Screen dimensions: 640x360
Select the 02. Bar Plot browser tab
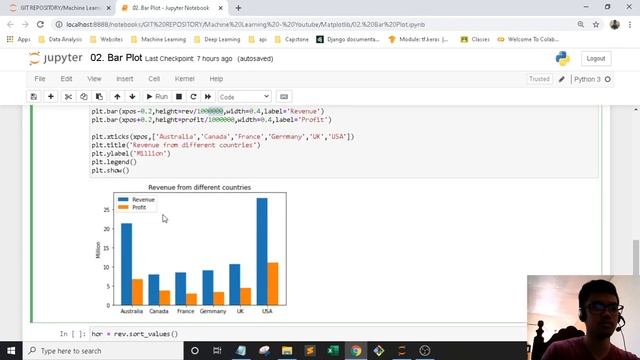point(171,8)
